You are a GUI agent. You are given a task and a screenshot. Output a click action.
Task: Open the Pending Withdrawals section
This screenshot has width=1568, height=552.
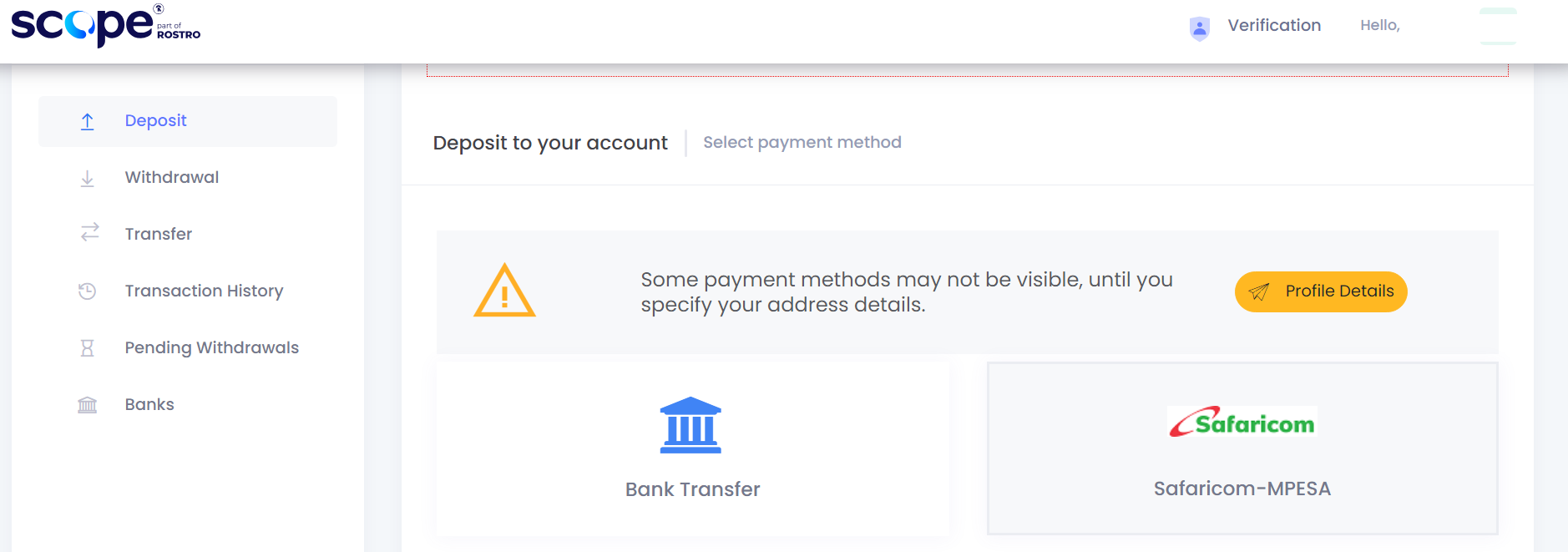point(212,347)
